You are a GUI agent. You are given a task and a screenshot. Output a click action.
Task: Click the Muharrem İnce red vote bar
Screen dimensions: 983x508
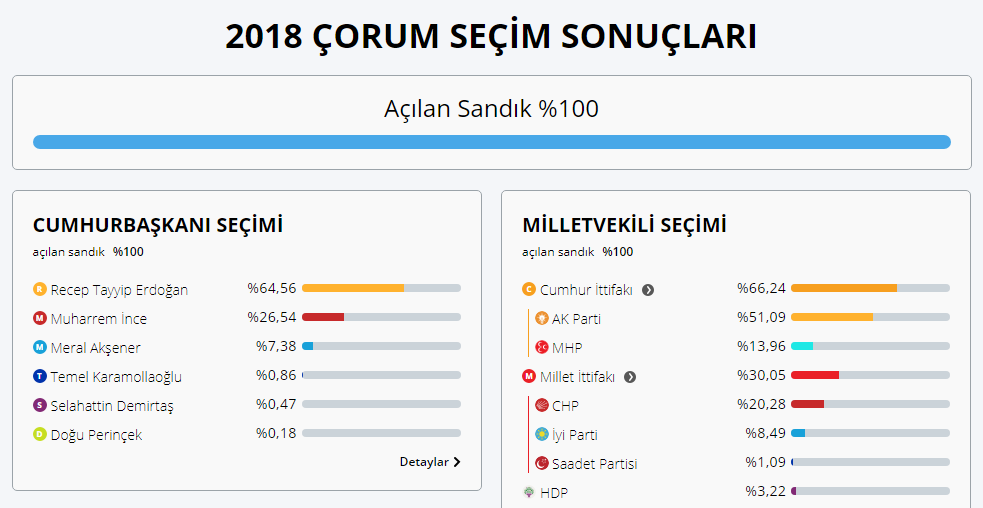pyautogui.click(x=323, y=317)
